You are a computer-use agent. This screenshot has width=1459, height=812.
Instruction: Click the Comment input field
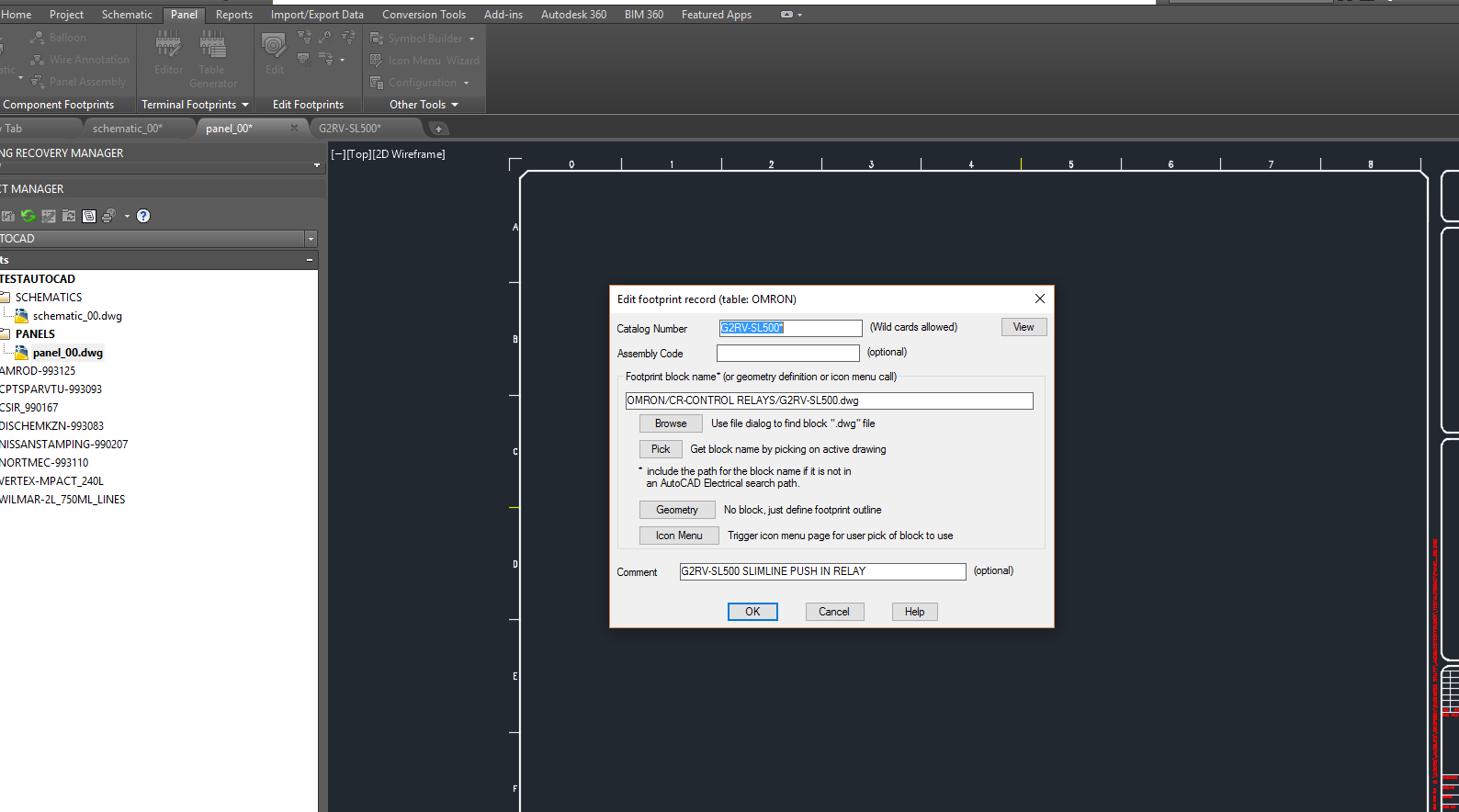822,571
